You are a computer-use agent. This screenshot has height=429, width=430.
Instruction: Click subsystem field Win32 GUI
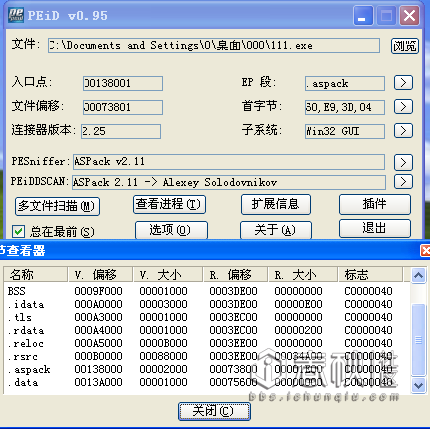(345, 131)
